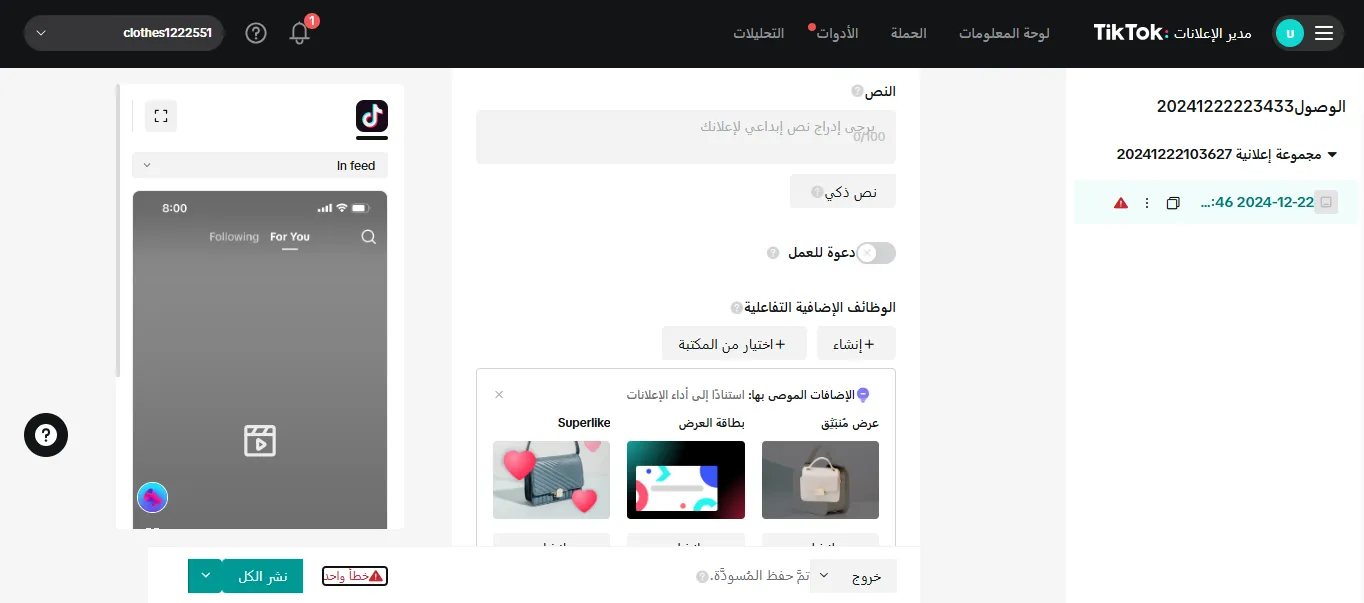Open the hamburger menu next to the avatar

coord(1324,33)
